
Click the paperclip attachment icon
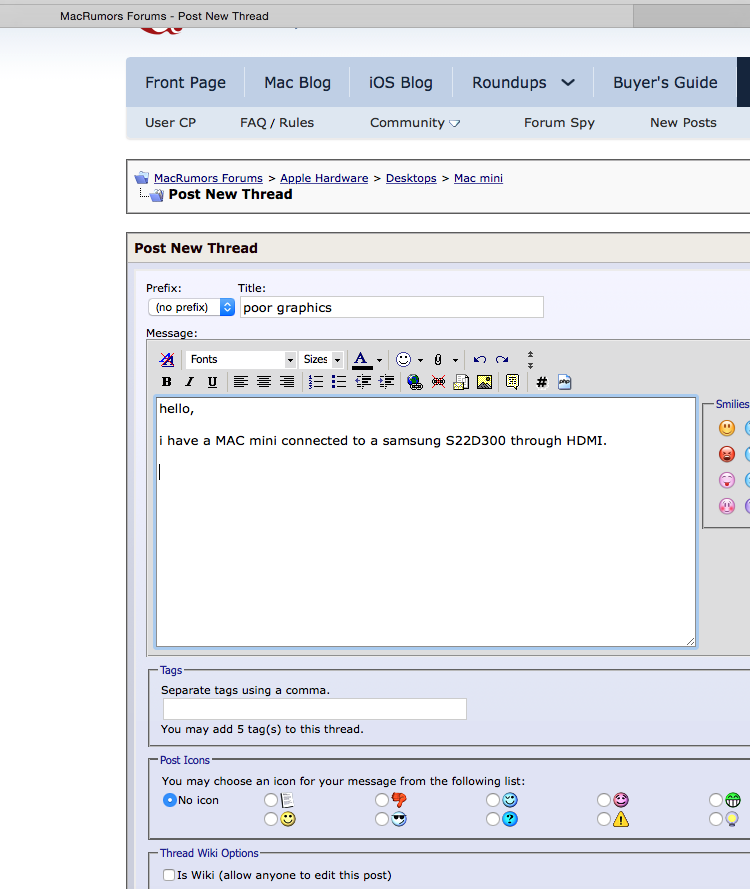pos(438,359)
